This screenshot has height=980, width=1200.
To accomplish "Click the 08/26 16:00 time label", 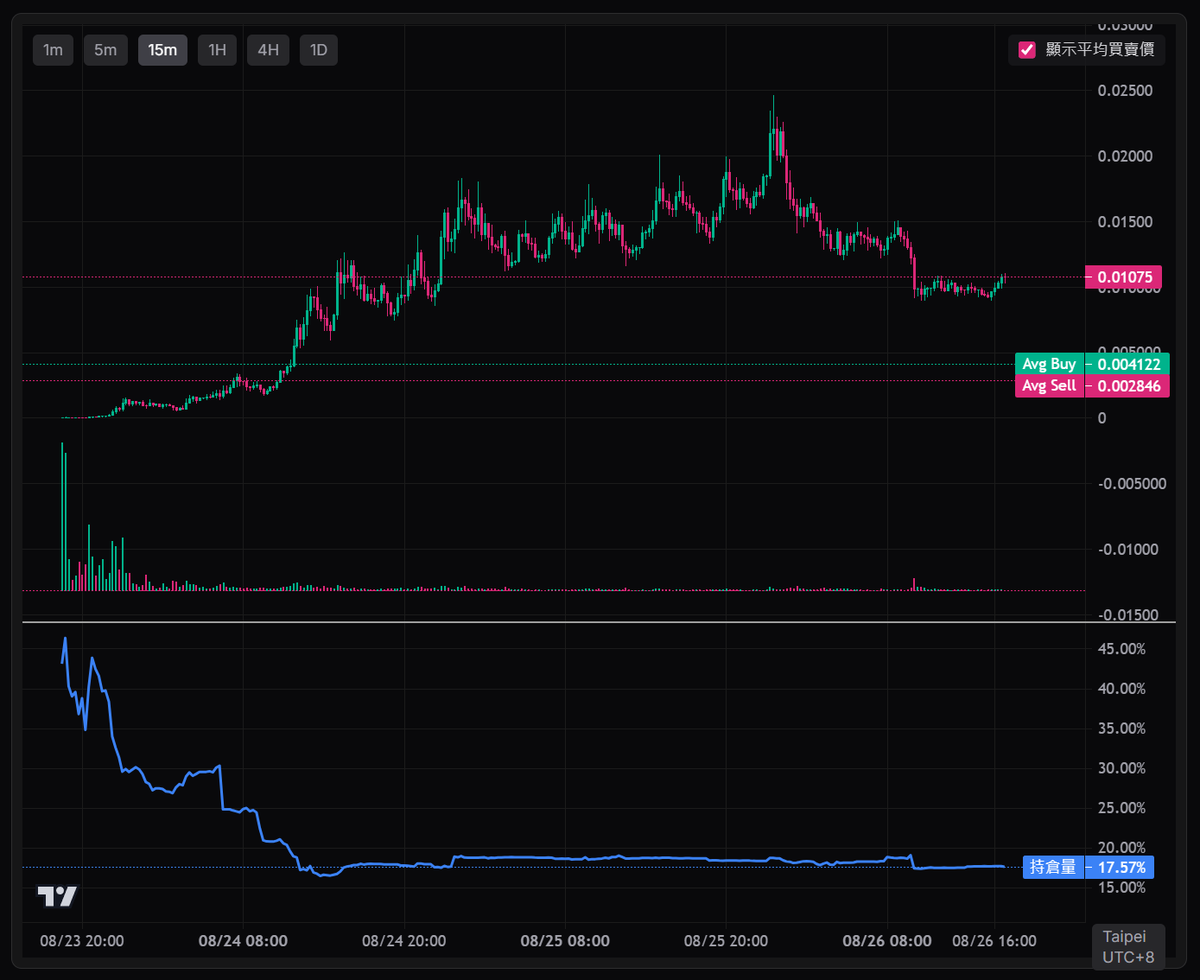I will [x=994, y=941].
